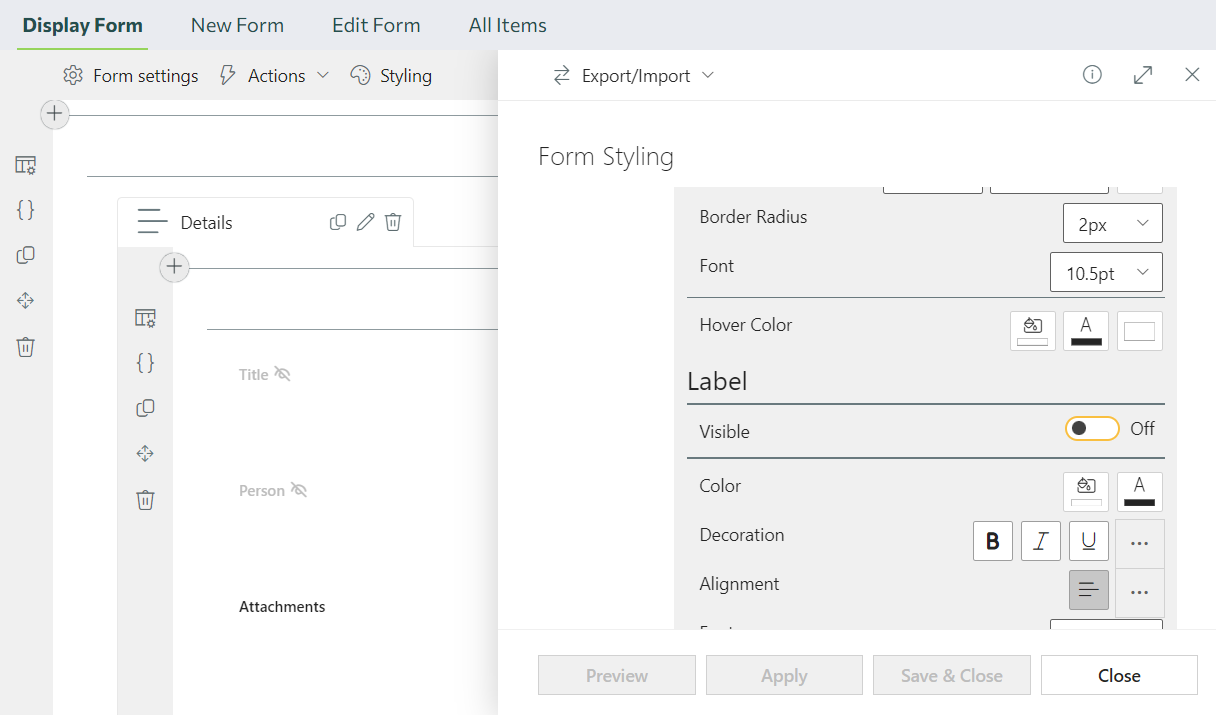Toggle bold label decoration
The height and width of the screenshot is (715, 1216).
(993, 541)
